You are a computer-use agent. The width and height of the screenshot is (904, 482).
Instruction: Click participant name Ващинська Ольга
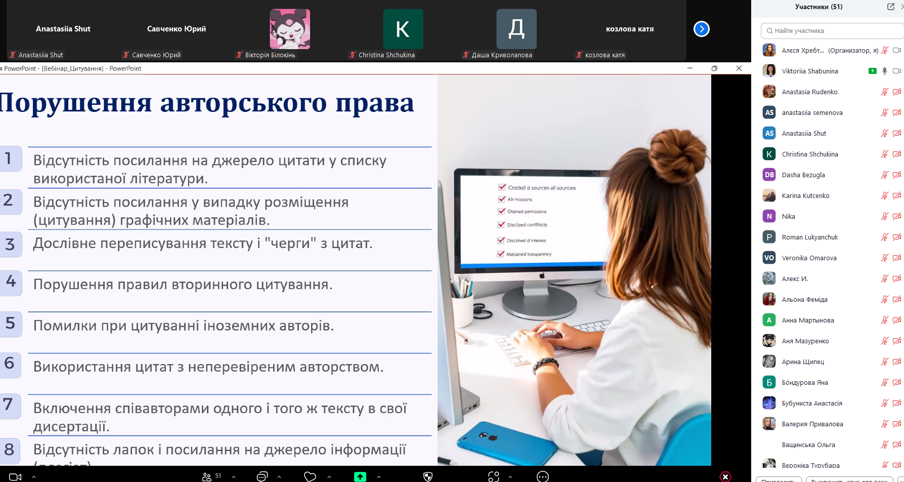tap(808, 445)
